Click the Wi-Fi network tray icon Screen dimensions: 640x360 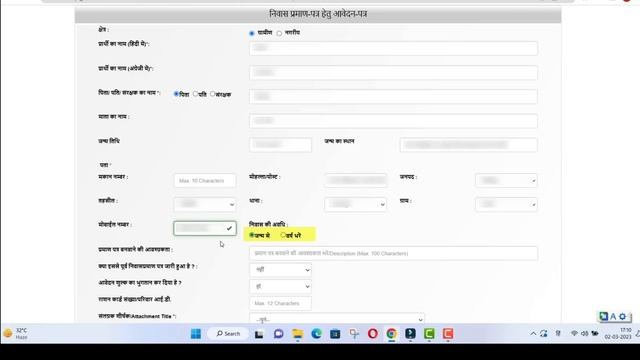pos(574,334)
